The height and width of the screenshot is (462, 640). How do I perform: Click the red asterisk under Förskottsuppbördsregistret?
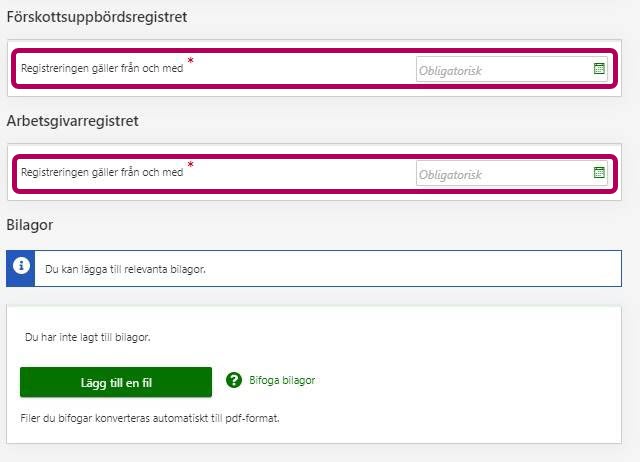click(191, 62)
